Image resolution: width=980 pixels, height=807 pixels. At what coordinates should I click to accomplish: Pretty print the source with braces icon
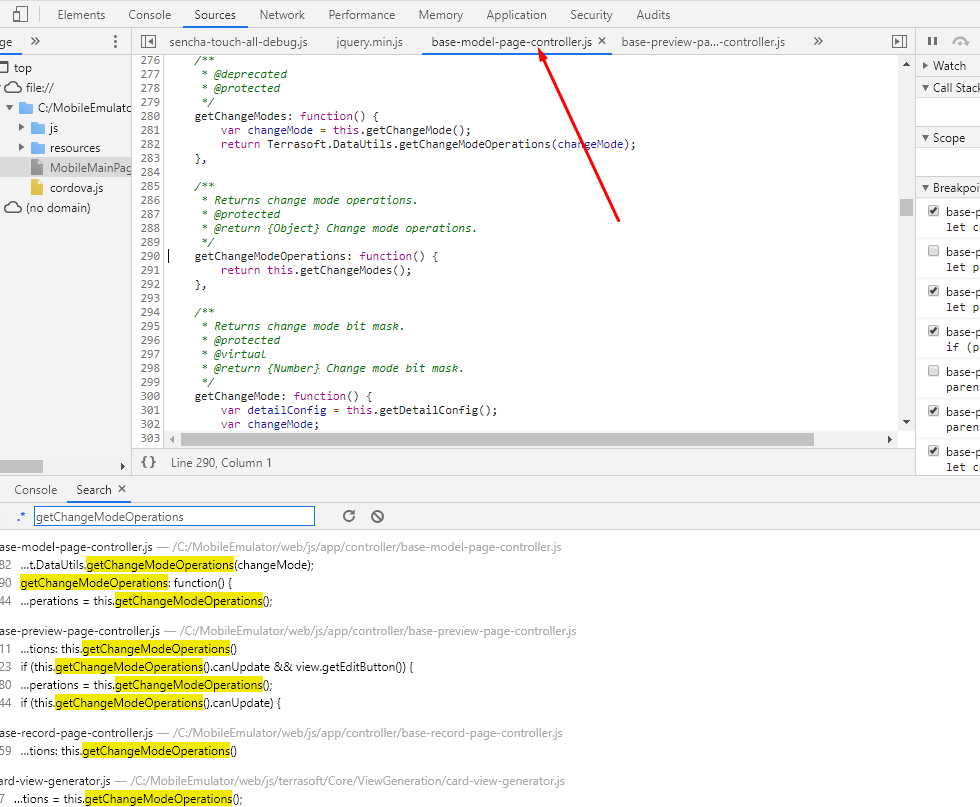[x=148, y=462]
